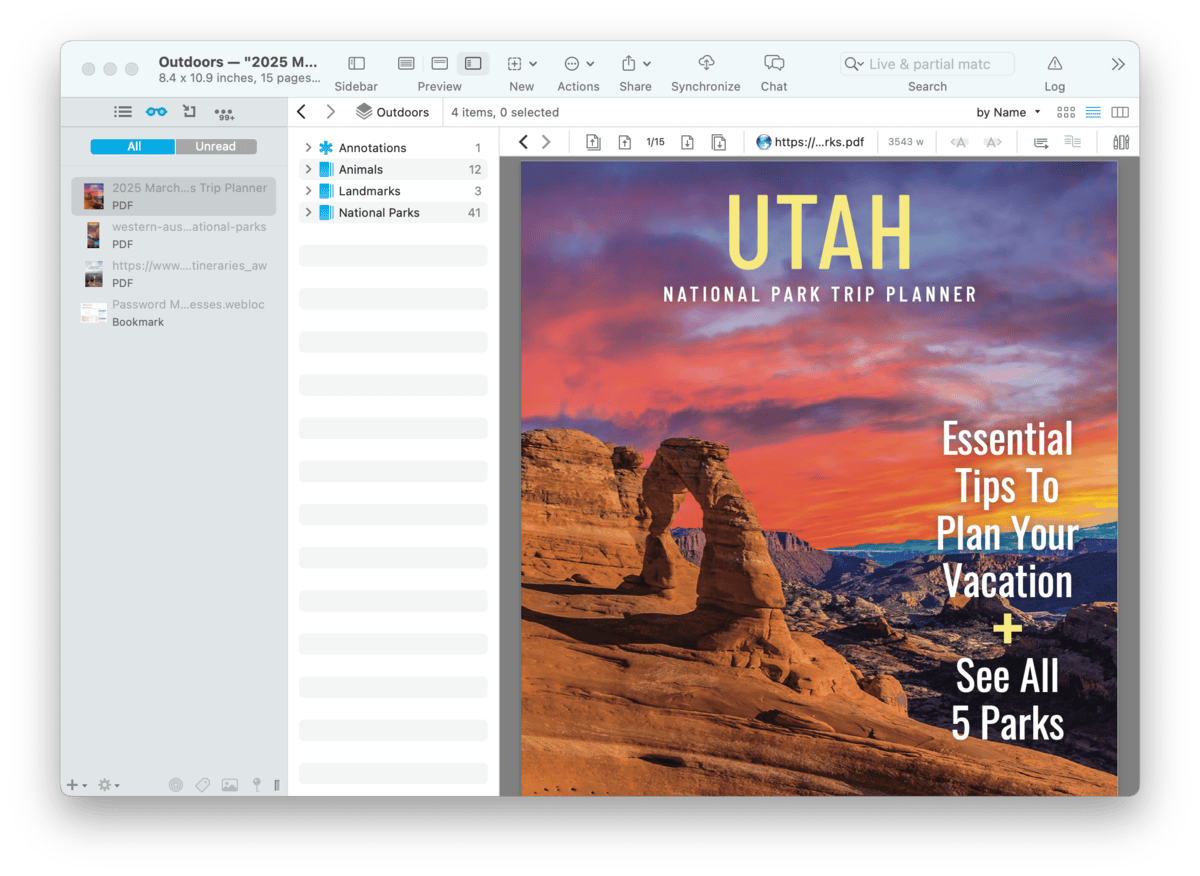The image size is (1200, 876).
Task: Open the Chat assistant
Action: click(x=773, y=64)
